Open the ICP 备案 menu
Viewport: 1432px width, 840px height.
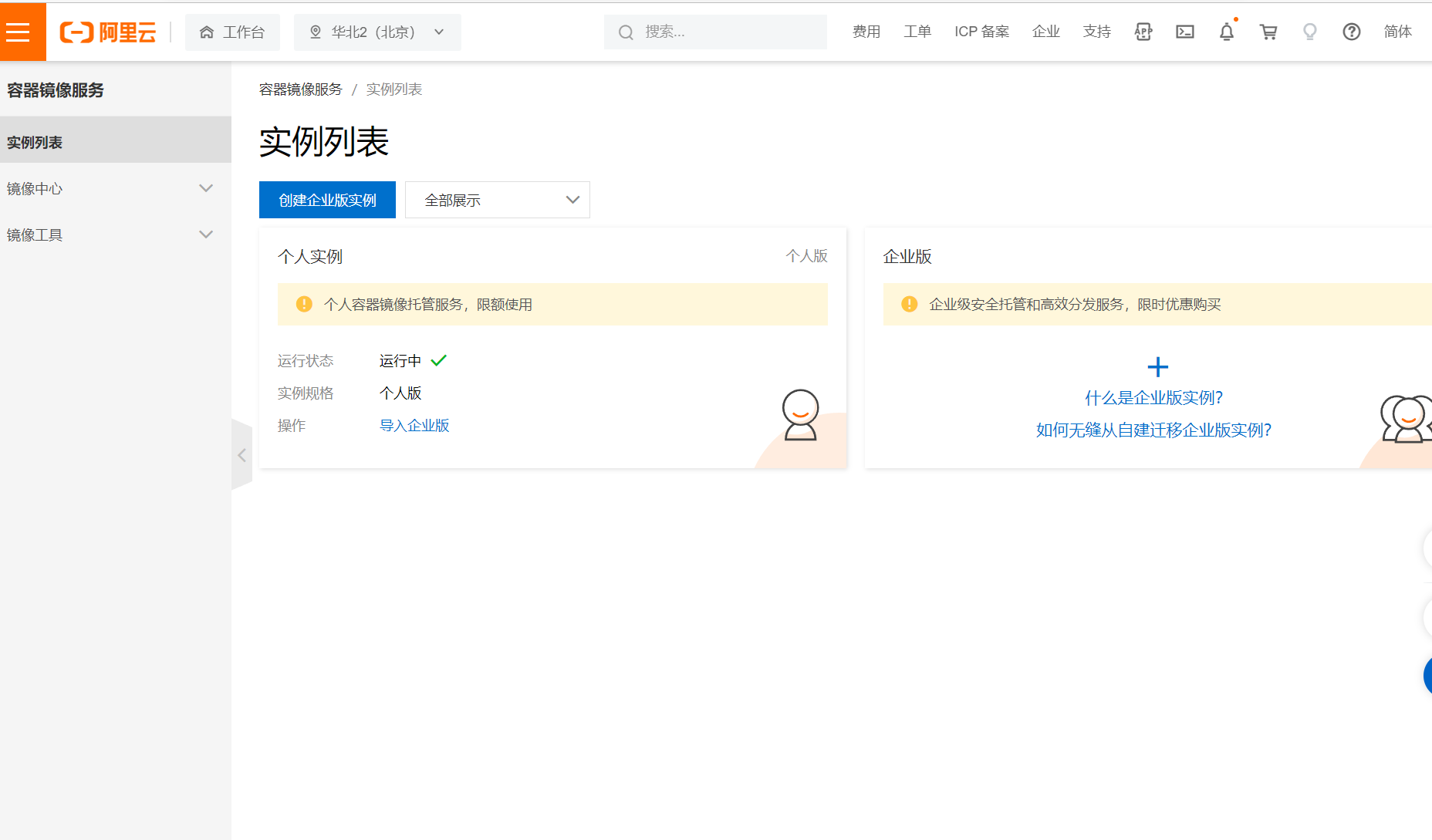click(x=981, y=32)
